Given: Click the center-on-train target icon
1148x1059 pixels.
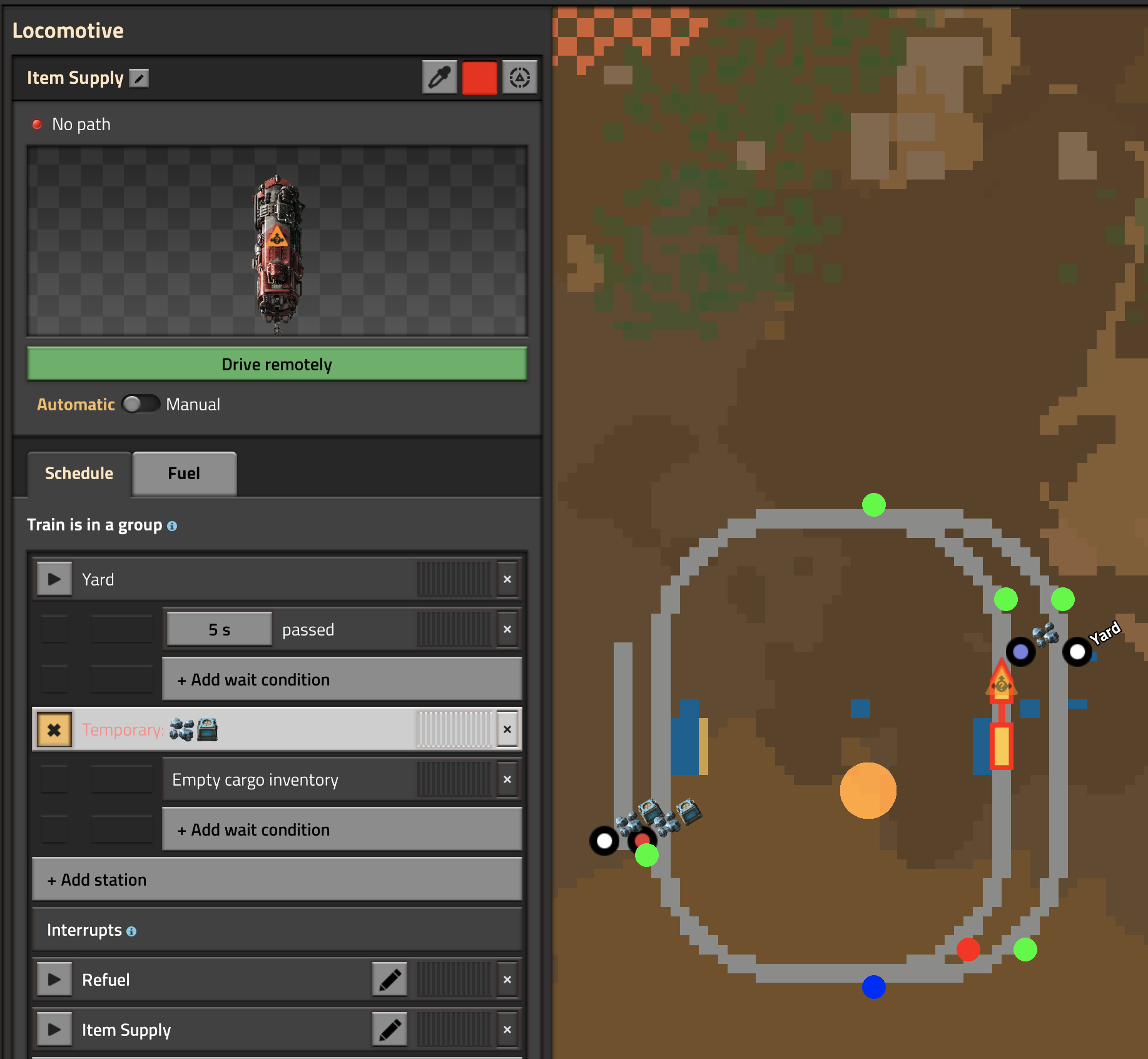Looking at the screenshot, I should [520, 78].
